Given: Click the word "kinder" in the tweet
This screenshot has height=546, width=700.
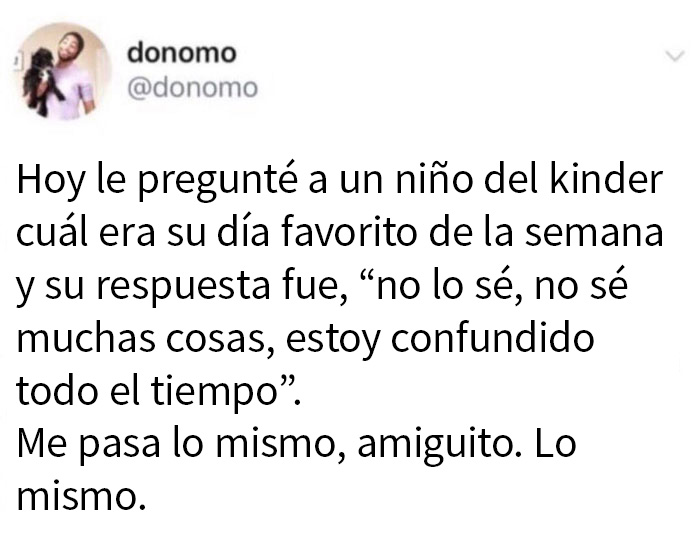Looking at the screenshot, I should [x=606, y=179].
